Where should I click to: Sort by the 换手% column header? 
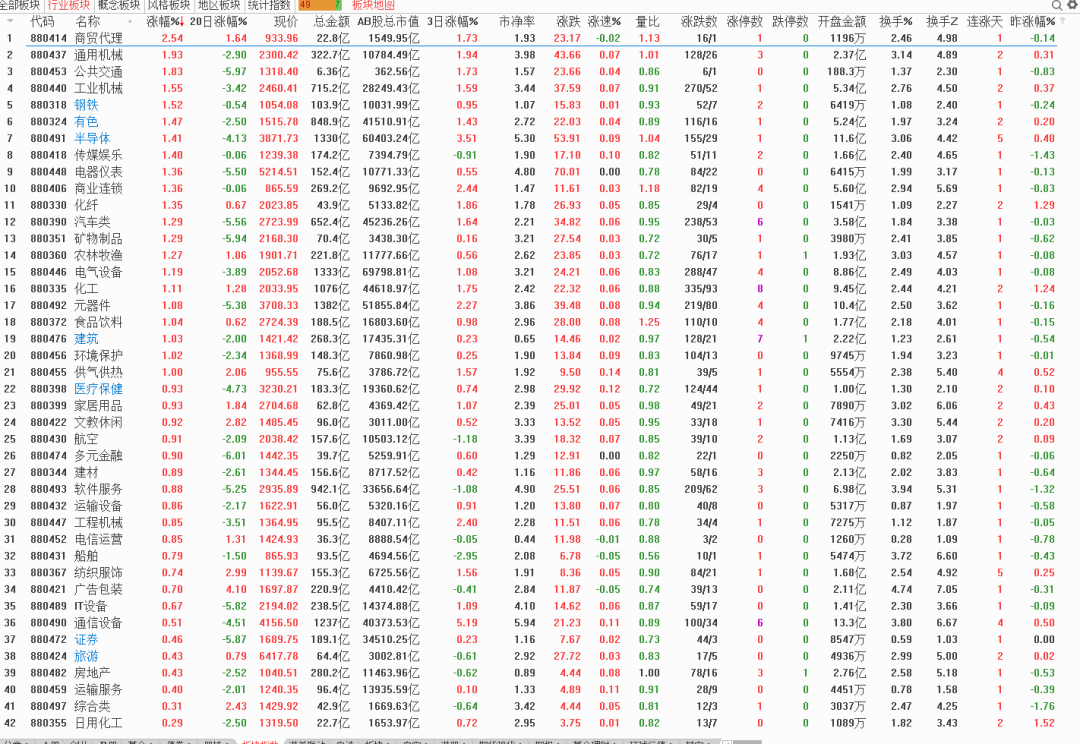coord(895,21)
